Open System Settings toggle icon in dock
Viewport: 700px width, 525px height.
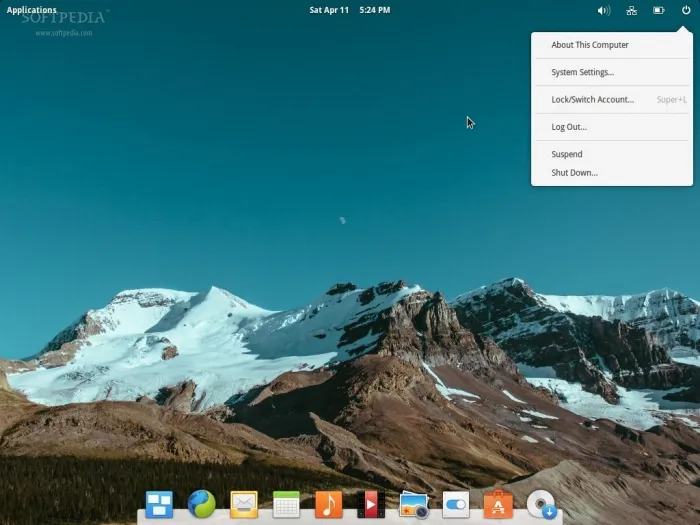(456, 504)
